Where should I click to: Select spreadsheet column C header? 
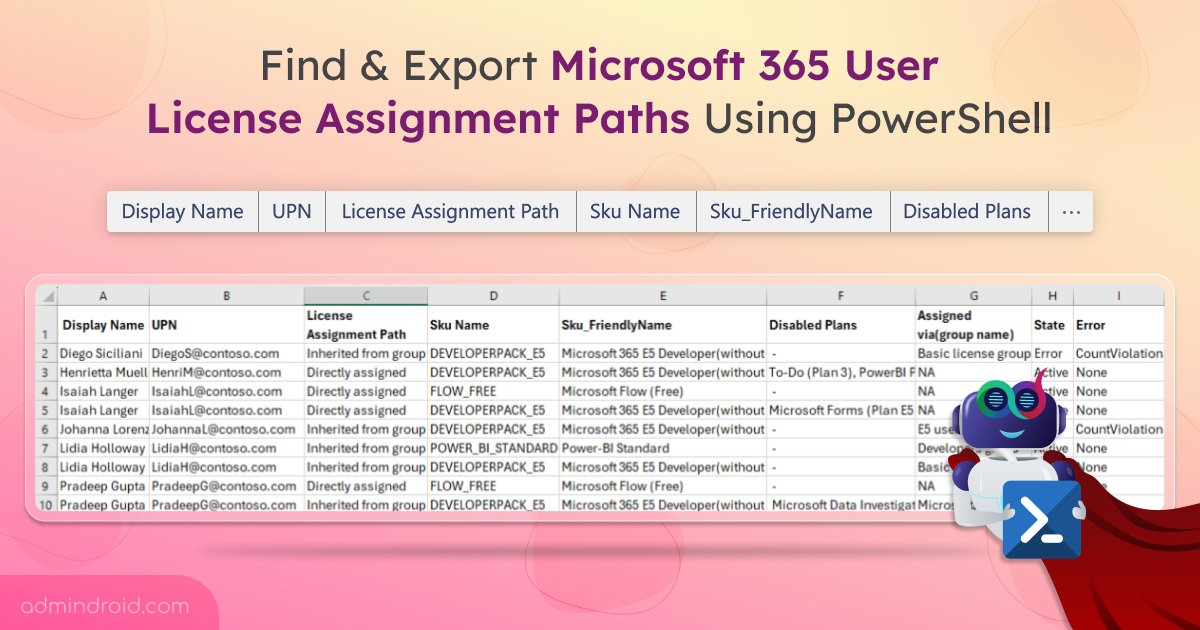366,295
